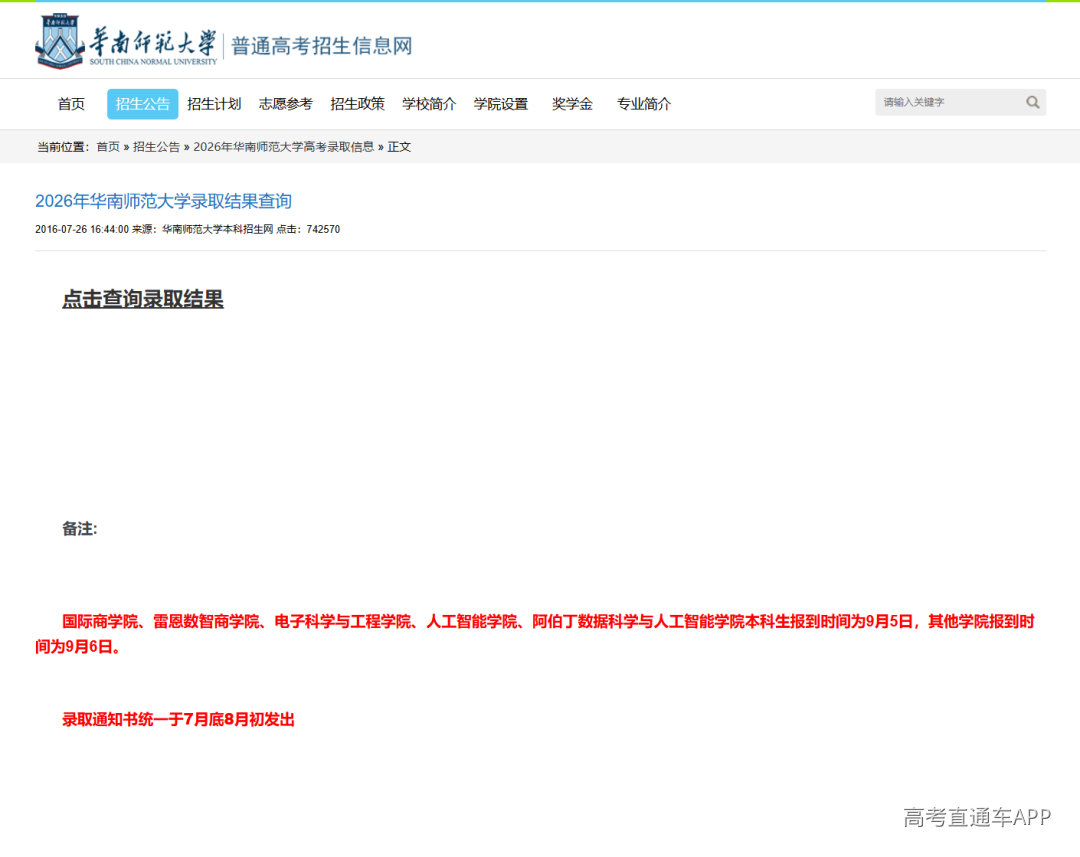Click the 首页 breadcrumb link
The width and height of the screenshot is (1080, 857).
pyautogui.click(x=108, y=147)
